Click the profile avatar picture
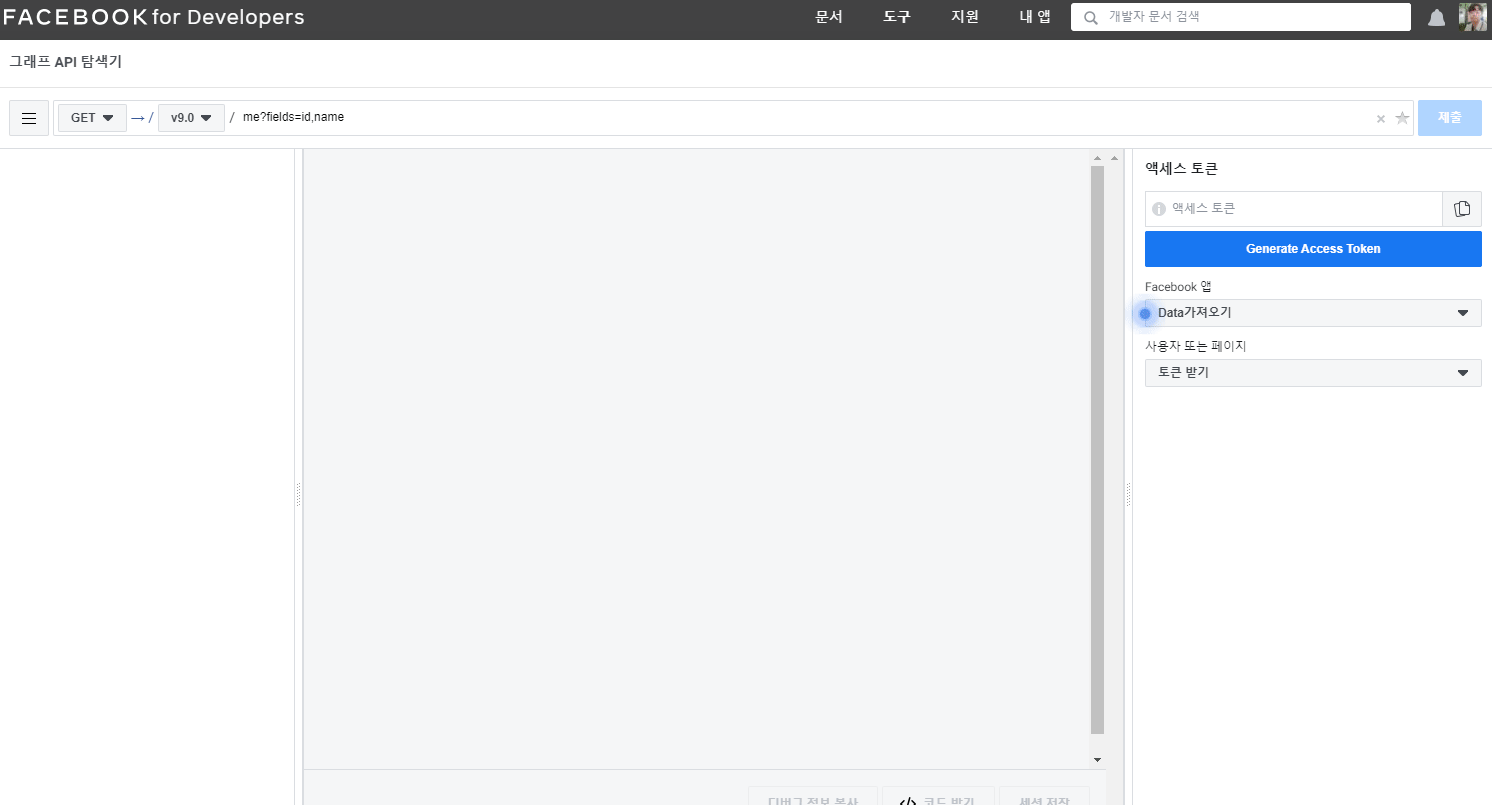1492x805 pixels. tap(1473, 16)
